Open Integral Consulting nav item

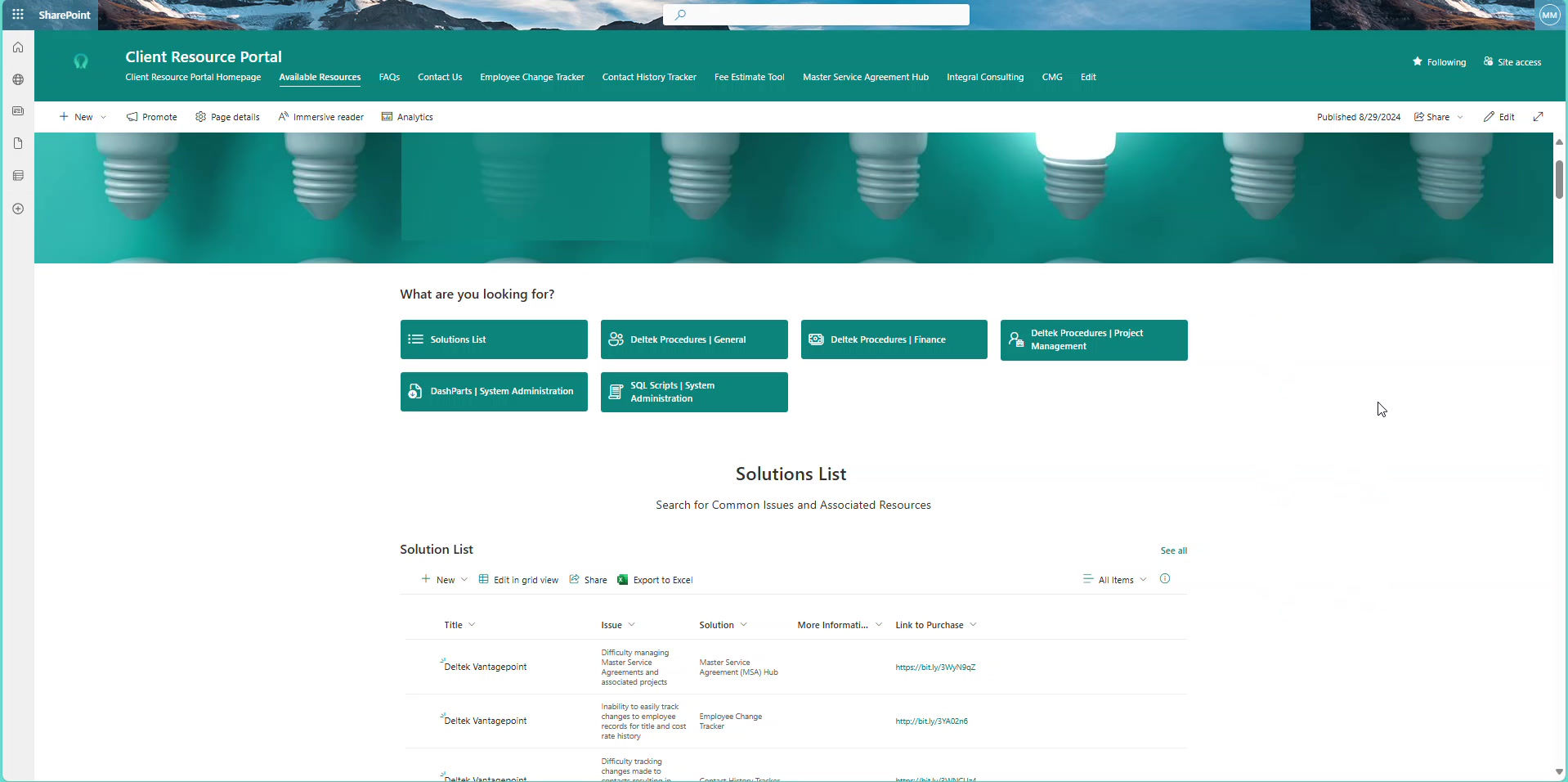click(984, 77)
